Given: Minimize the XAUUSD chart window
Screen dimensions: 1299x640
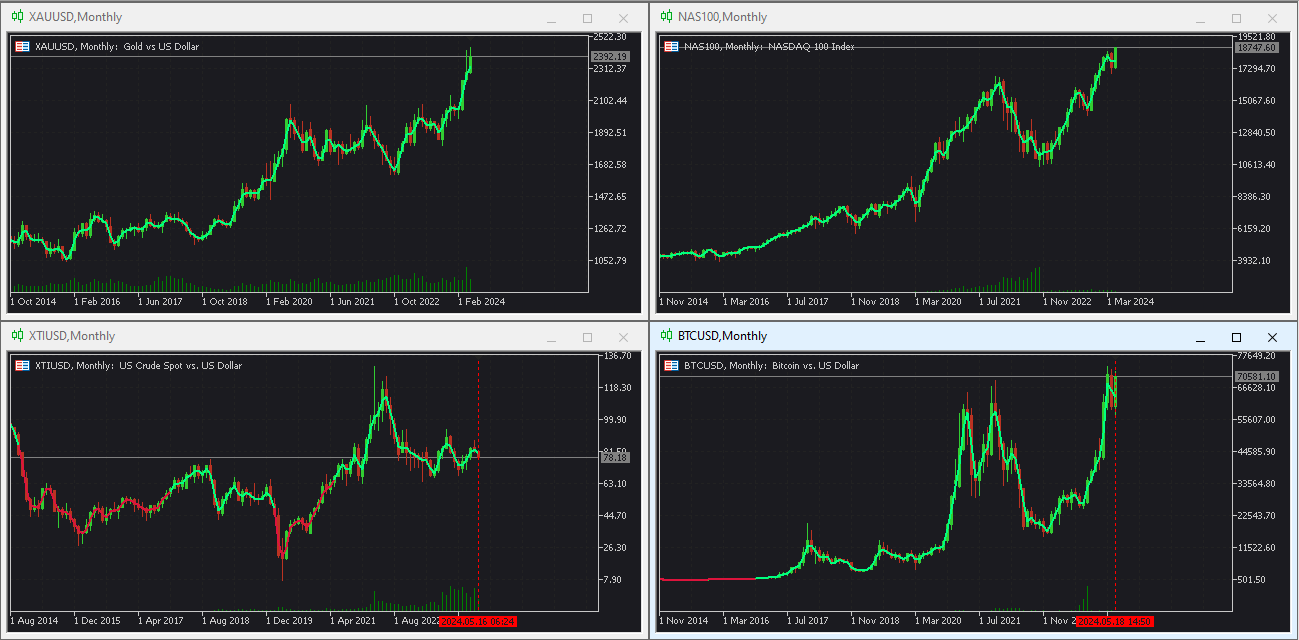Looking at the screenshot, I should [551, 18].
